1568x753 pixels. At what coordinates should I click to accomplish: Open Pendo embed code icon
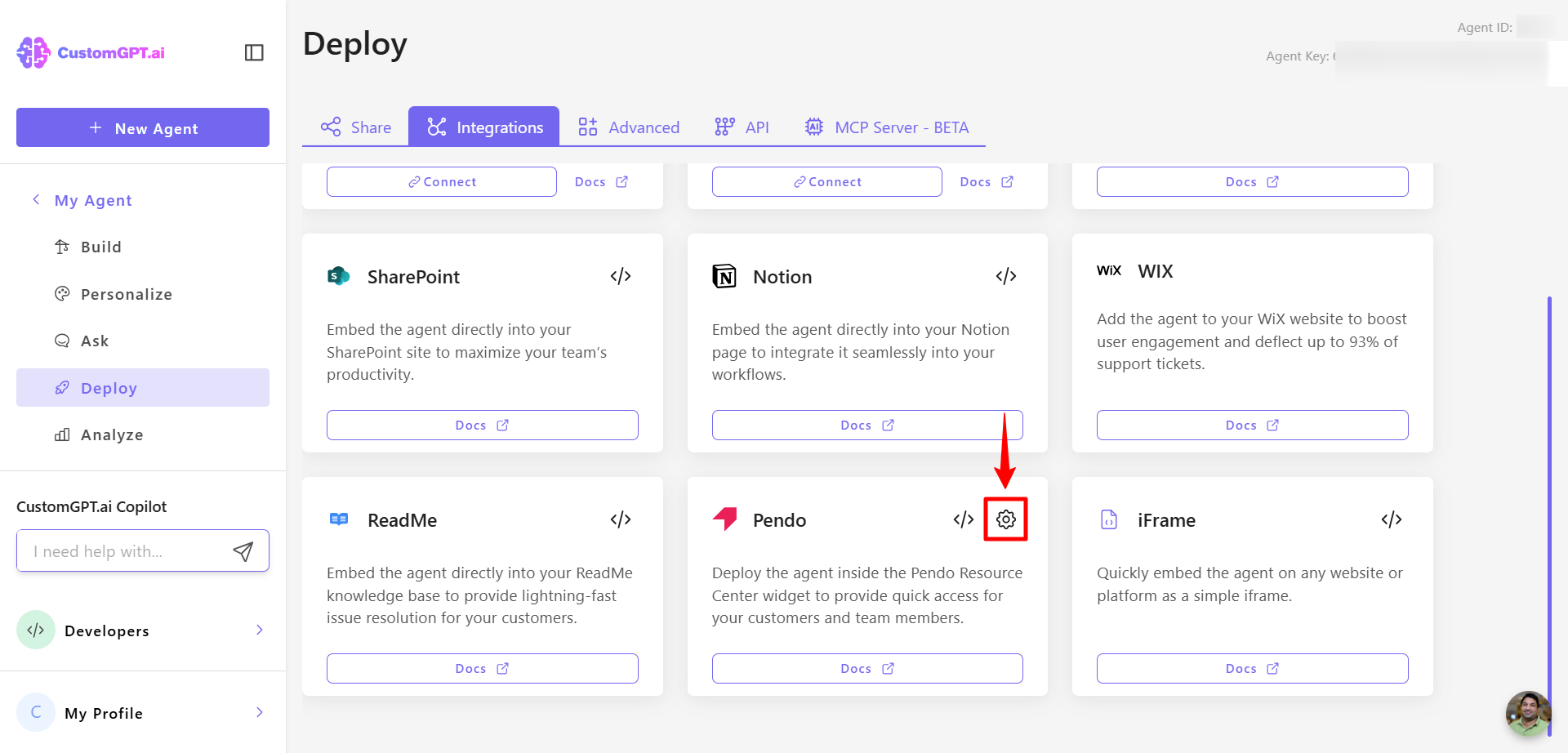[x=964, y=519]
